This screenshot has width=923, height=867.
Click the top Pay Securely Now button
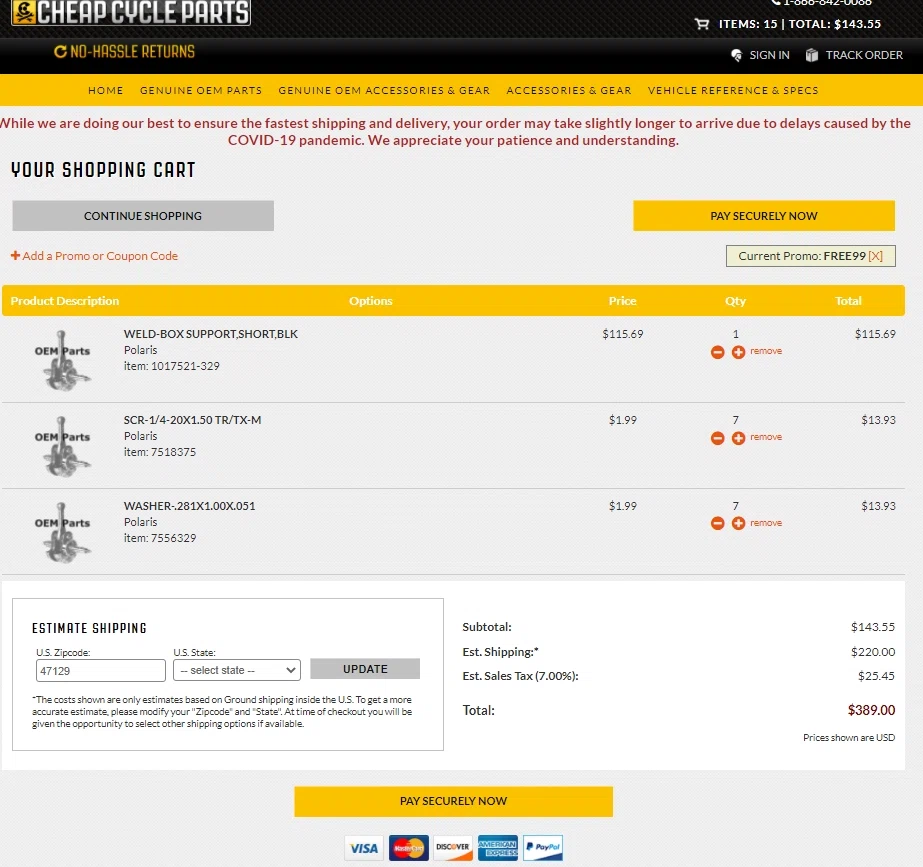click(x=763, y=216)
